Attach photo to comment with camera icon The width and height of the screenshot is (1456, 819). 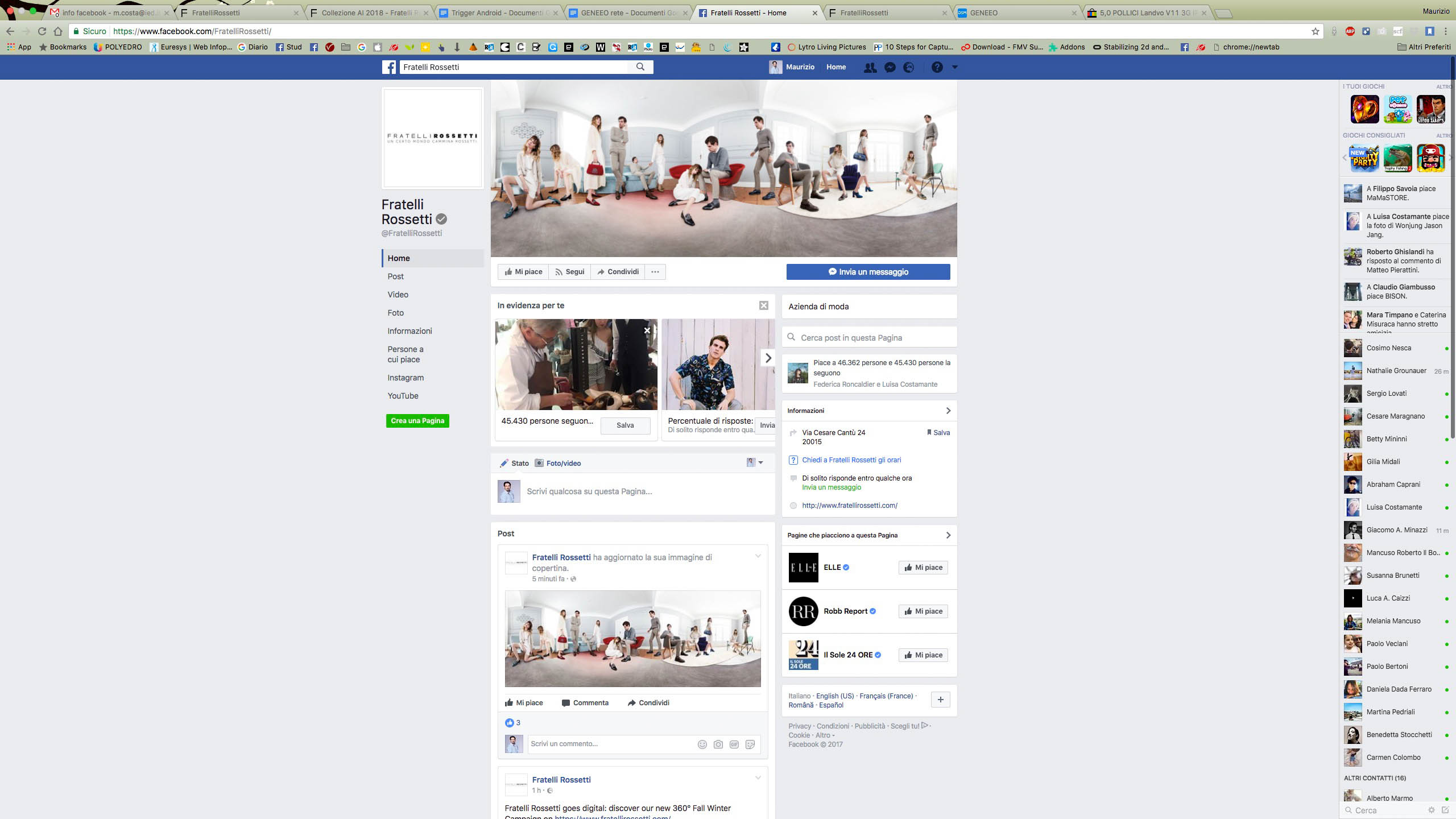coord(718,744)
